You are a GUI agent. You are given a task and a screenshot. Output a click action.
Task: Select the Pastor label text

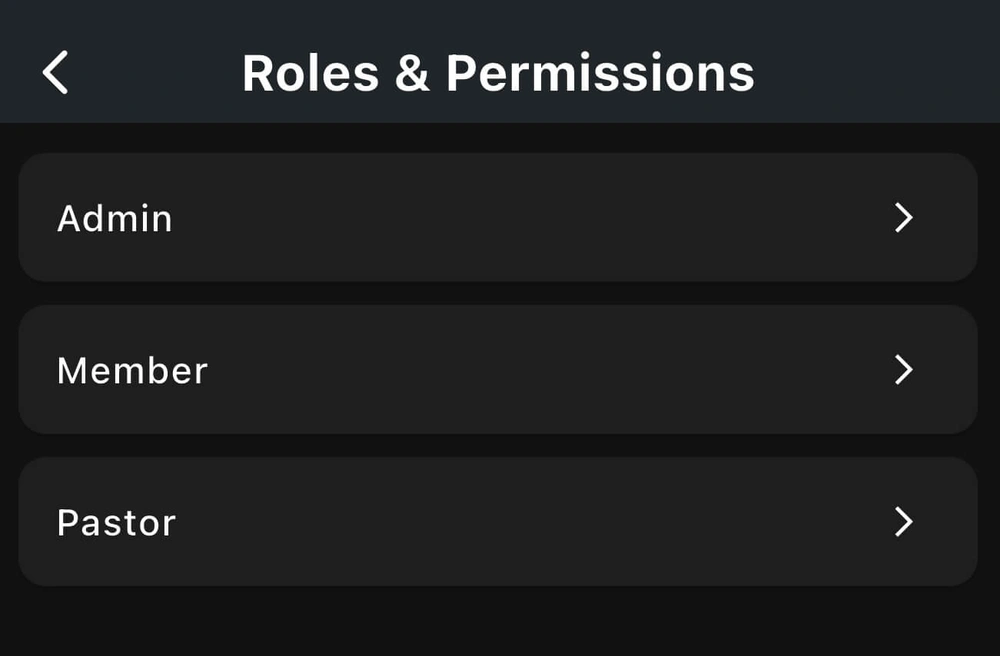pos(116,522)
